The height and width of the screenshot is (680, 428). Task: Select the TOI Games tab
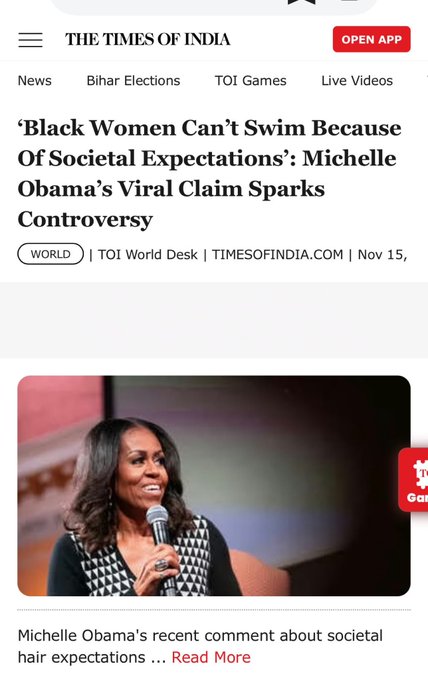(251, 81)
